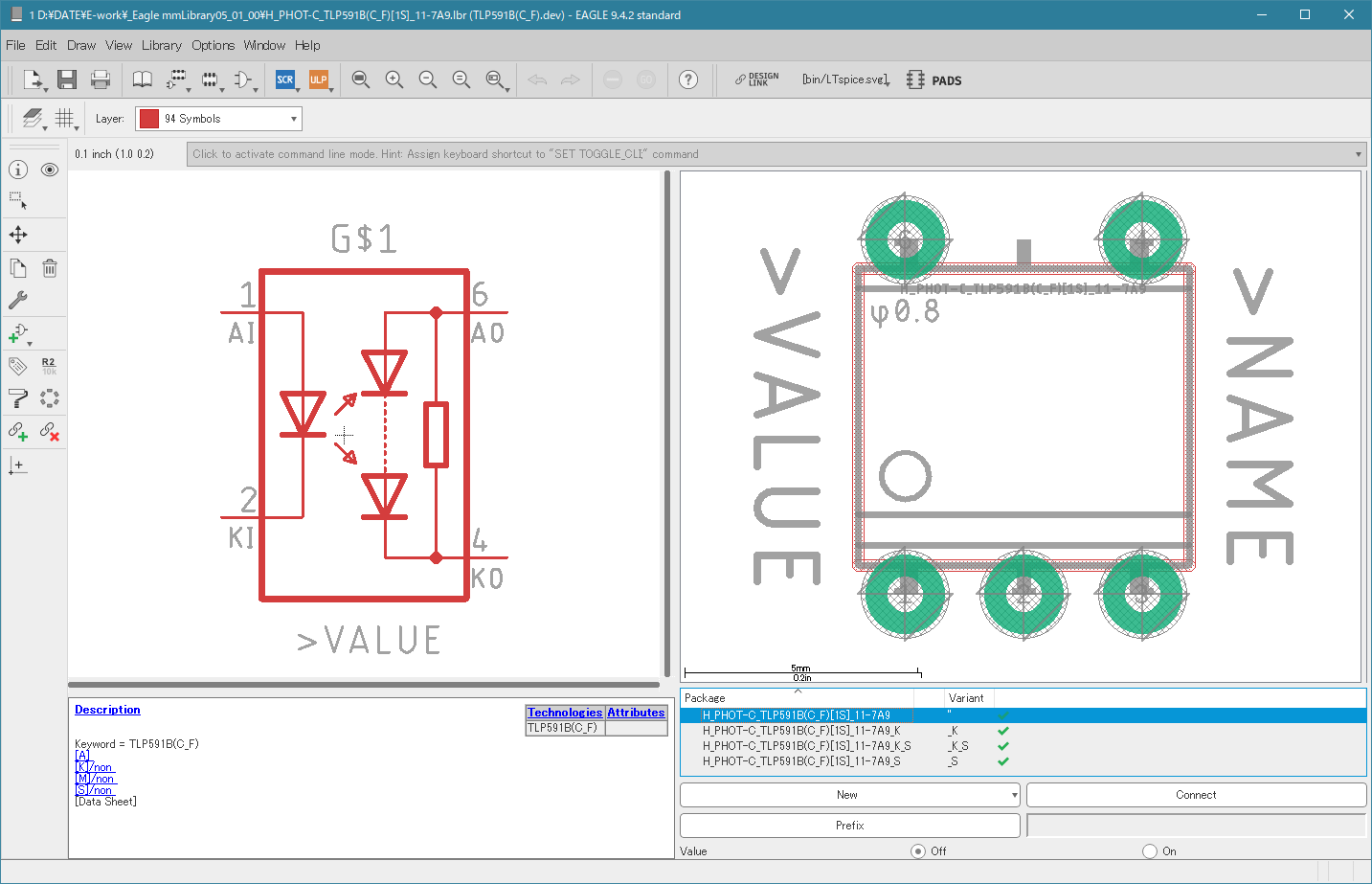
Task: Select Value On radio button
Action: click(x=1150, y=850)
